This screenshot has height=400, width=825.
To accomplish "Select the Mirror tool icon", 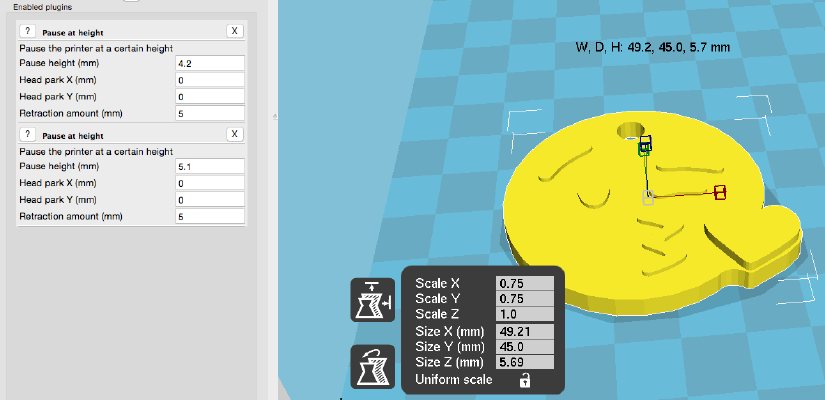I will click(373, 367).
